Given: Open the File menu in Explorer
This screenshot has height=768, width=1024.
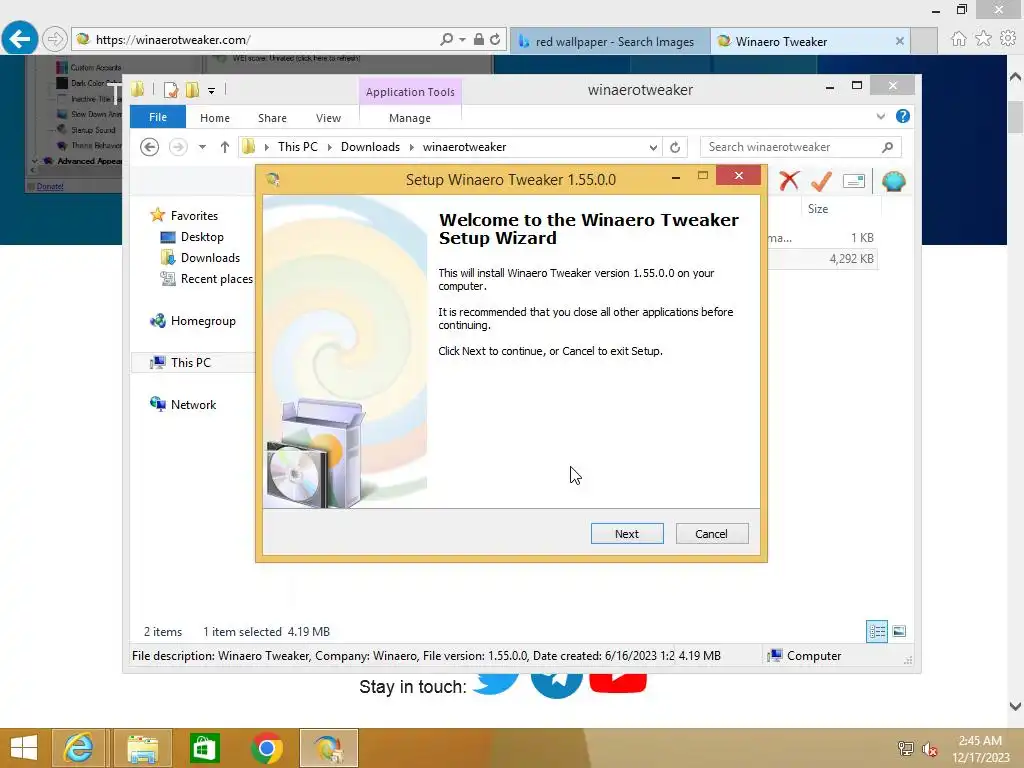Looking at the screenshot, I should tap(158, 117).
